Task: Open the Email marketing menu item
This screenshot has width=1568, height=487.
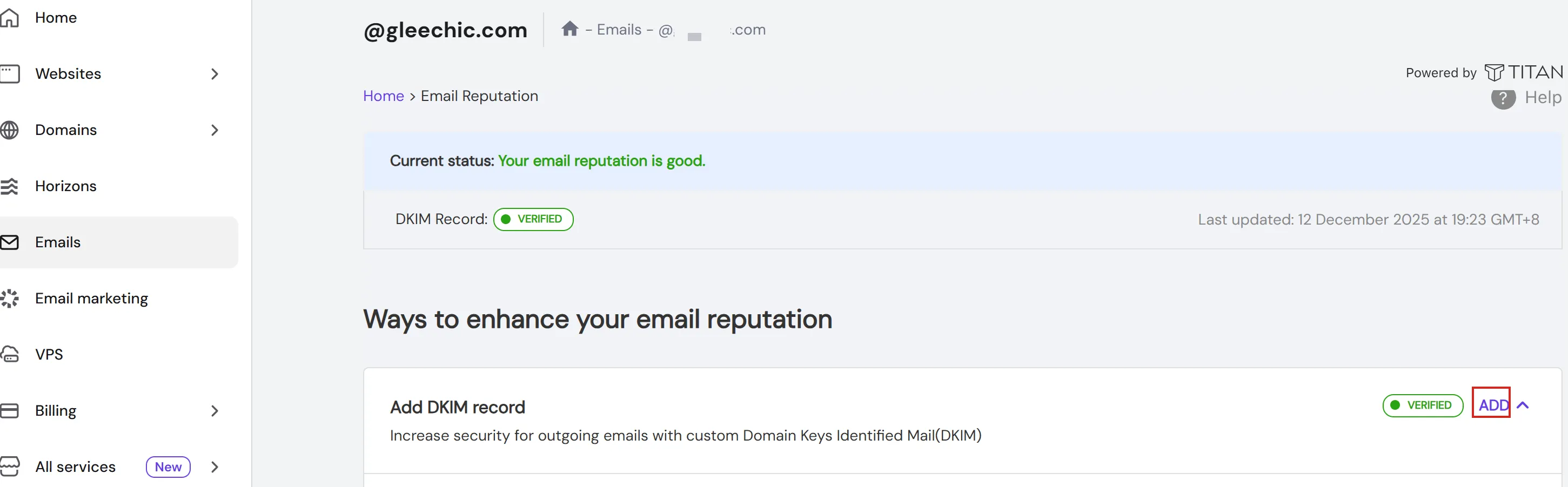Action: tap(91, 299)
